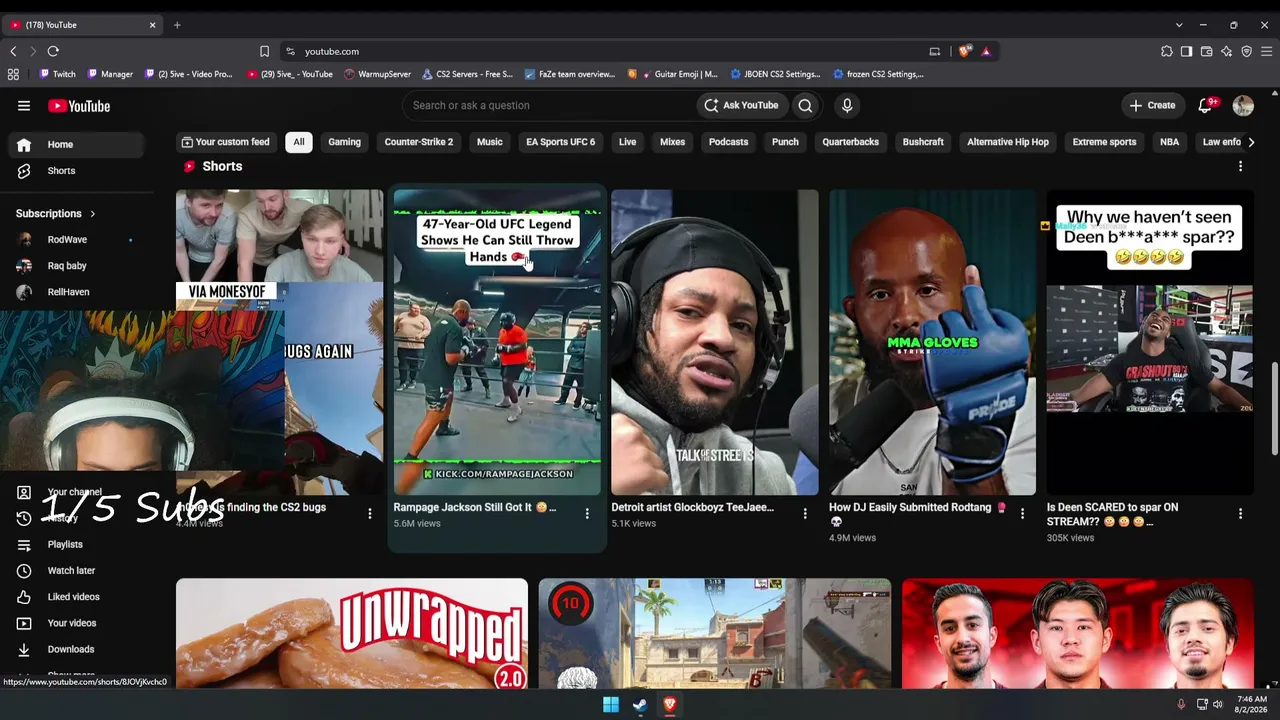
Task: Go to the YouTube logo home link
Action: coord(79,106)
